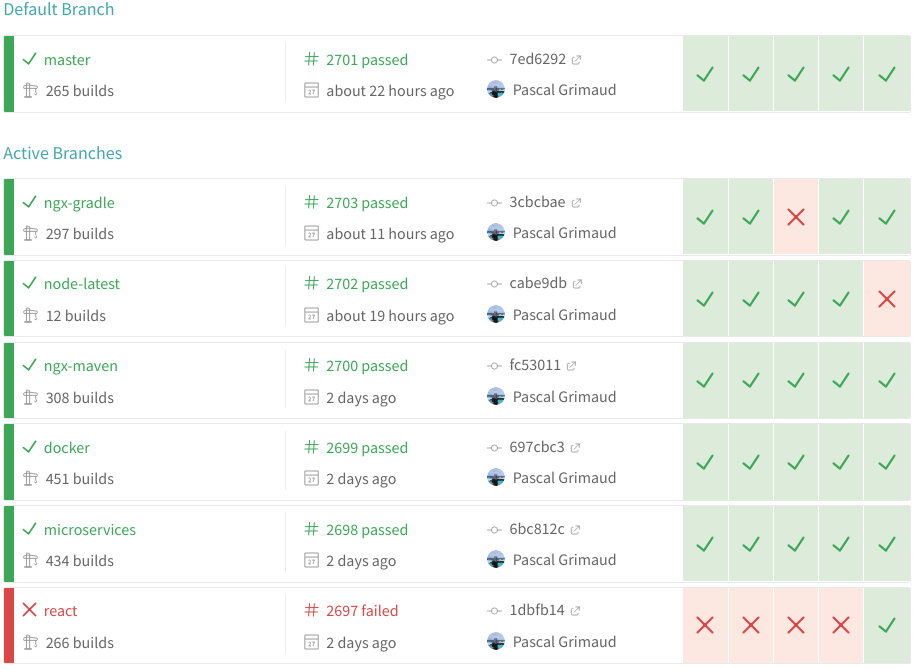Click external link icon next to 1dbfb14
The height and width of the screenshot is (669, 915).
pyautogui.click(x=576, y=611)
